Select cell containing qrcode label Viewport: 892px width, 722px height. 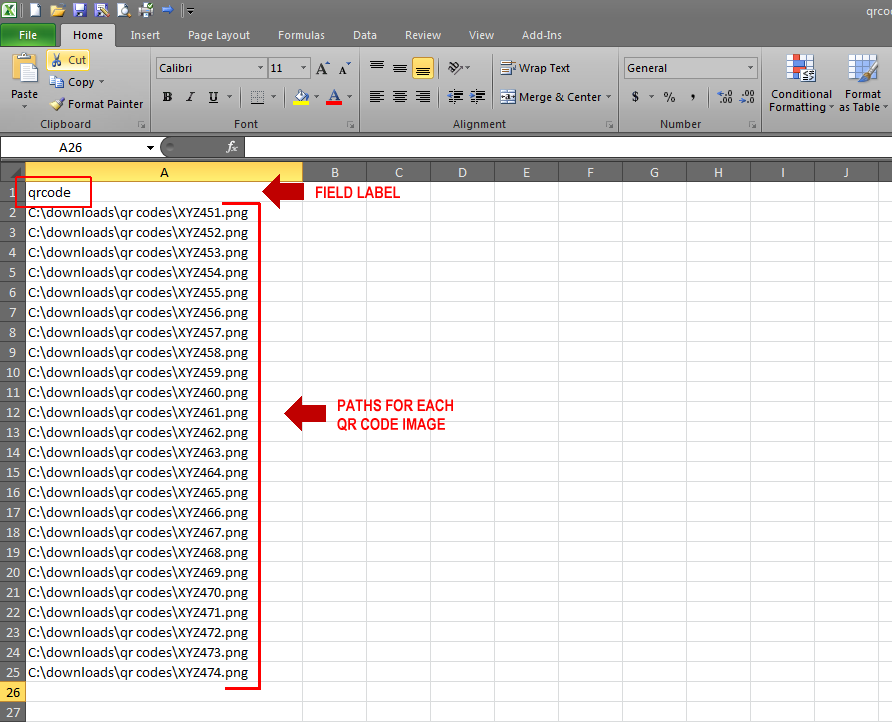(164, 192)
